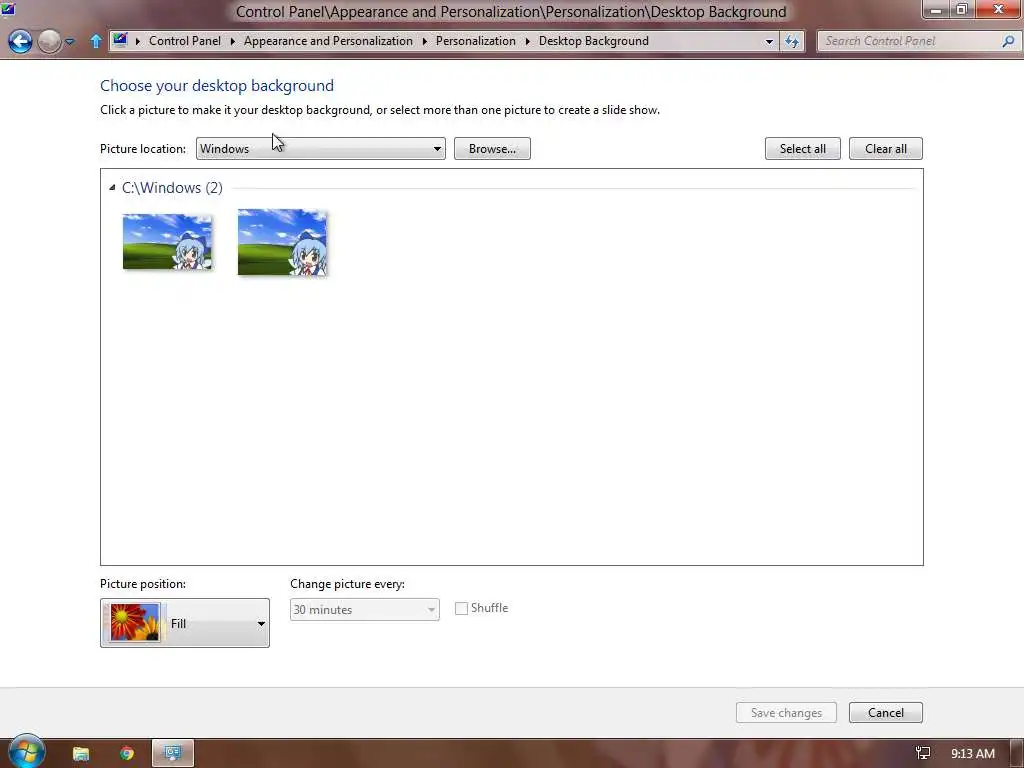Click the 'Change picture every:' label

tap(347, 584)
